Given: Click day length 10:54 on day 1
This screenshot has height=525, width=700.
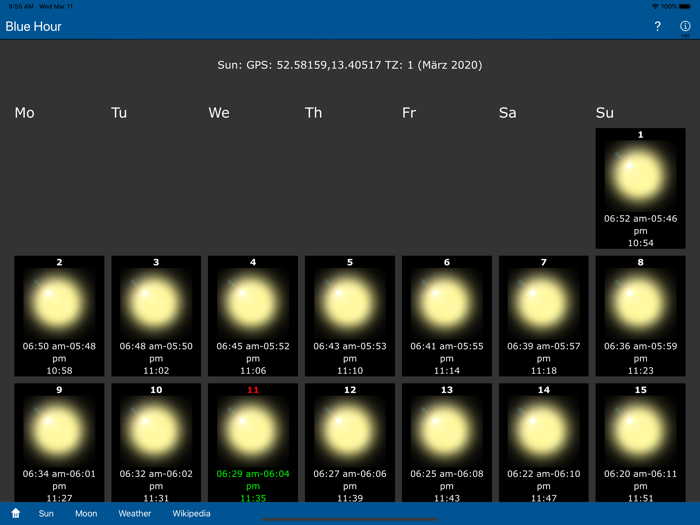Looking at the screenshot, I should (640, 243).
